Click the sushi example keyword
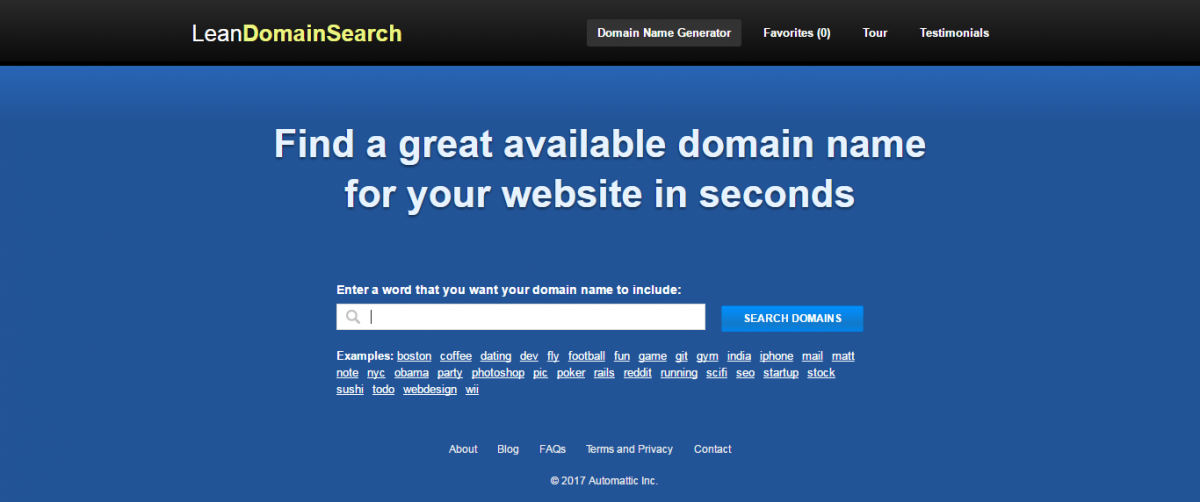This screenshot has height=502, width=1200. tap(350, 390)
